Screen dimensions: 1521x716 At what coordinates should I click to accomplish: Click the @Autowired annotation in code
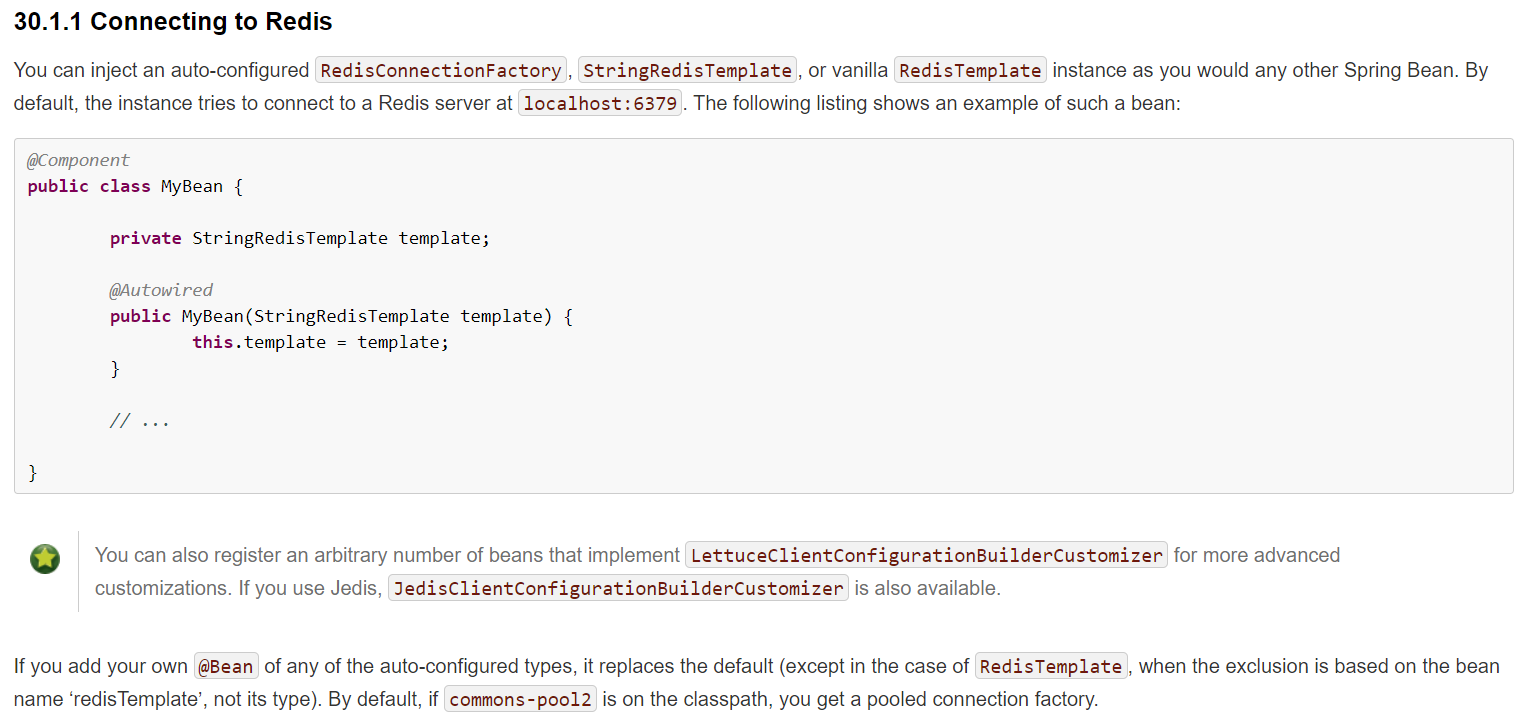click(161, 290)
